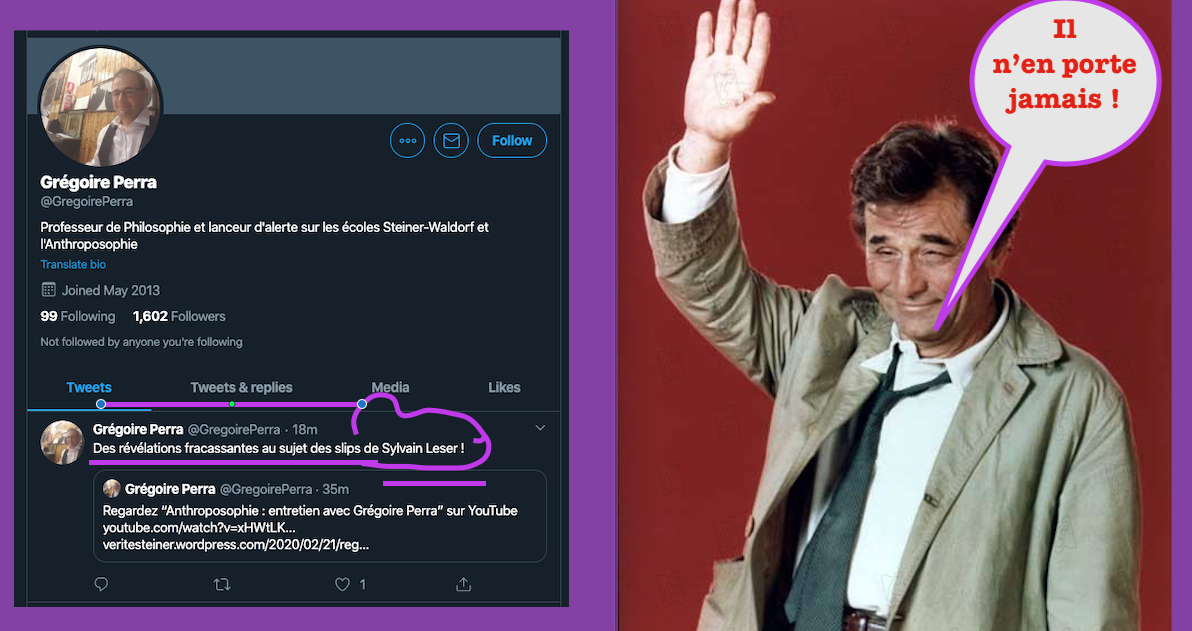Screen dimensions: 1192x631
Task: Like the tweet with the heart icon
Action: [x=342, y=584]
